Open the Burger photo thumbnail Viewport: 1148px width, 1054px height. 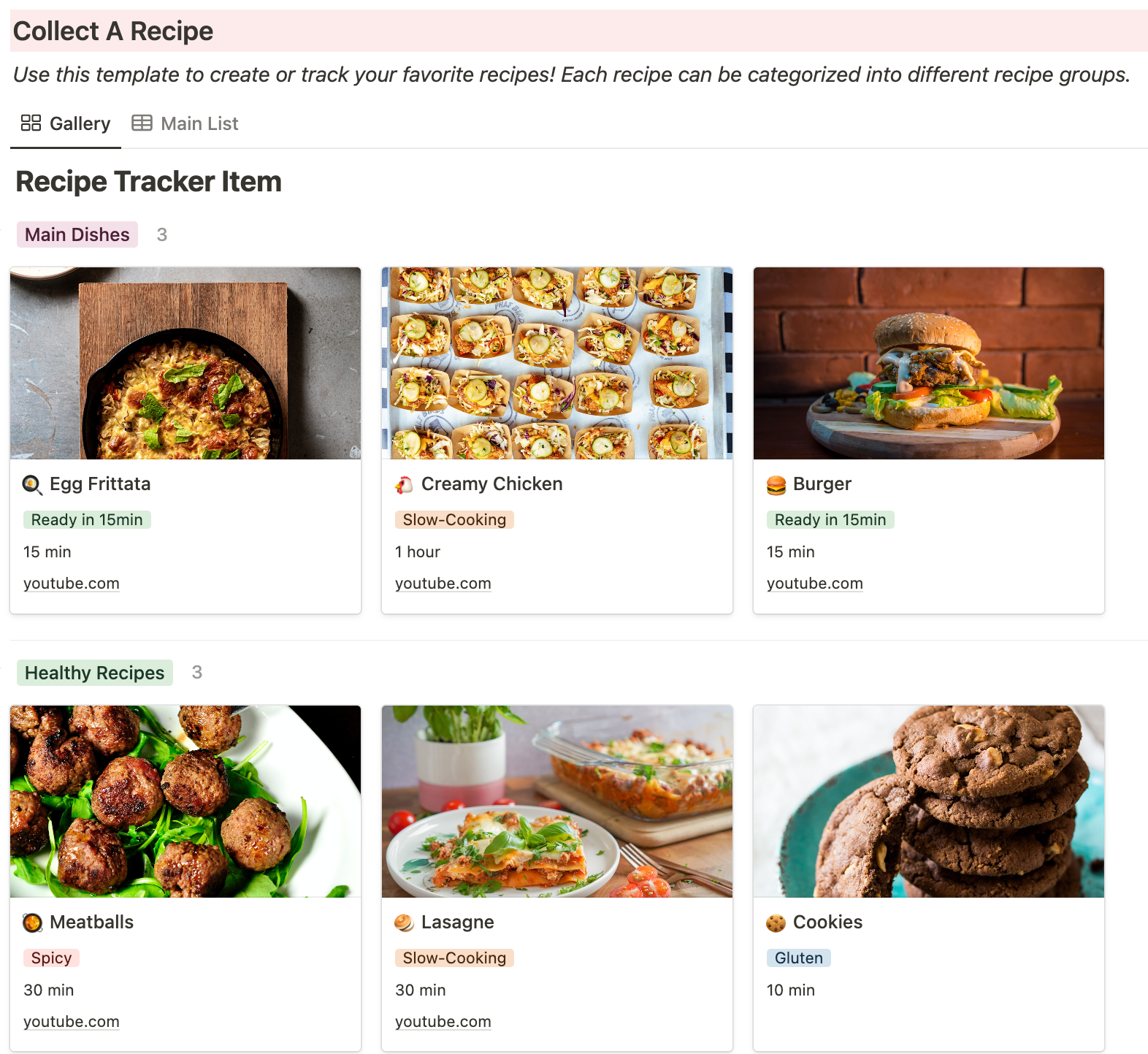point(928,363)
